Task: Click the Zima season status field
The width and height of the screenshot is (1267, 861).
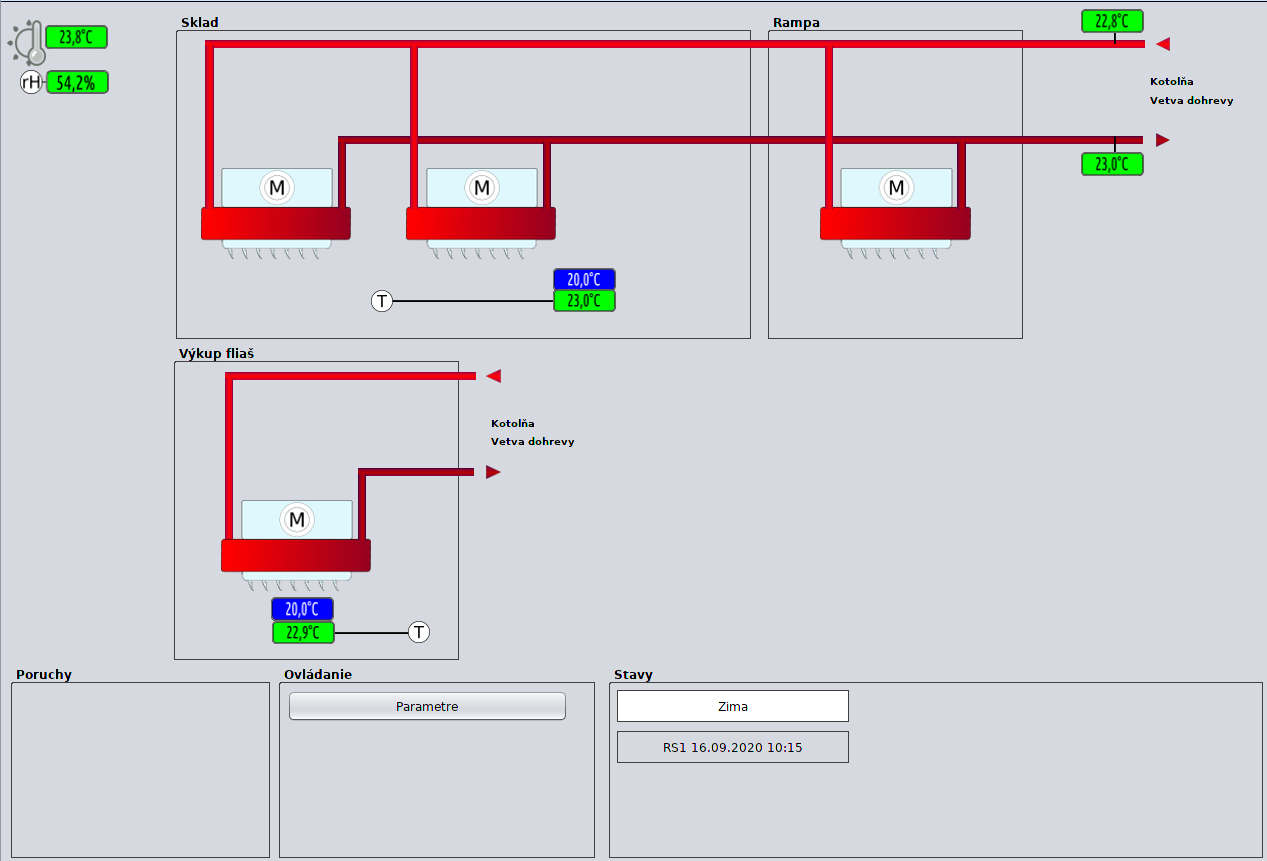Action: (x=732, y=706)
